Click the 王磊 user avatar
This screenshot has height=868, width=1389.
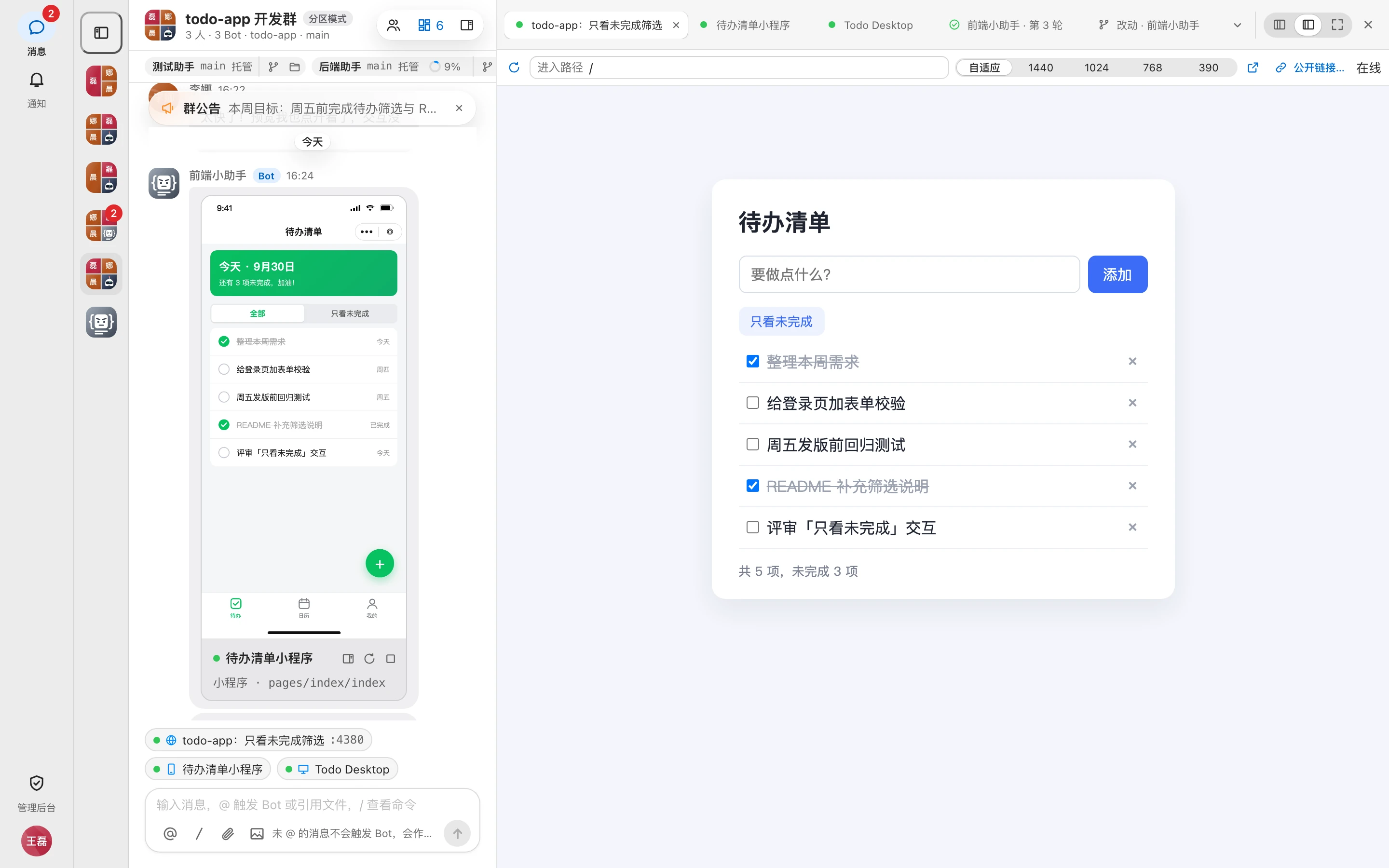click(x=36, y=841)
